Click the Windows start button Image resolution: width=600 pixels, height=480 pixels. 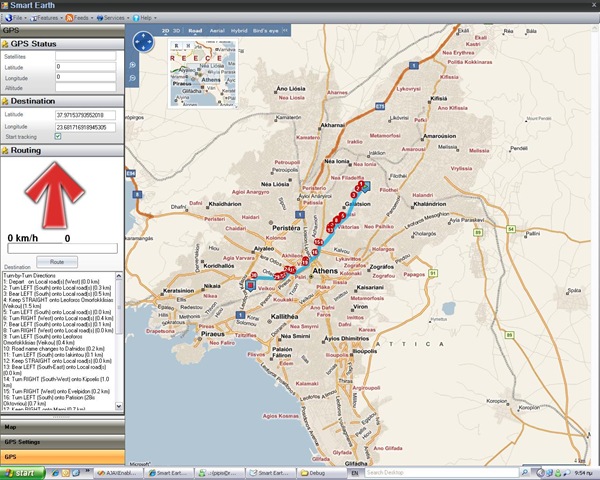23,473
